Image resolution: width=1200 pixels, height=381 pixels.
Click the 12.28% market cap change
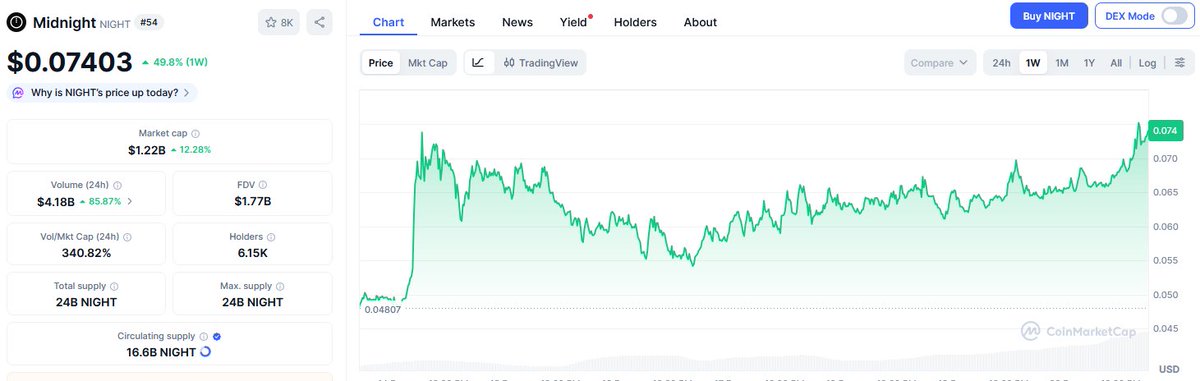194,149
